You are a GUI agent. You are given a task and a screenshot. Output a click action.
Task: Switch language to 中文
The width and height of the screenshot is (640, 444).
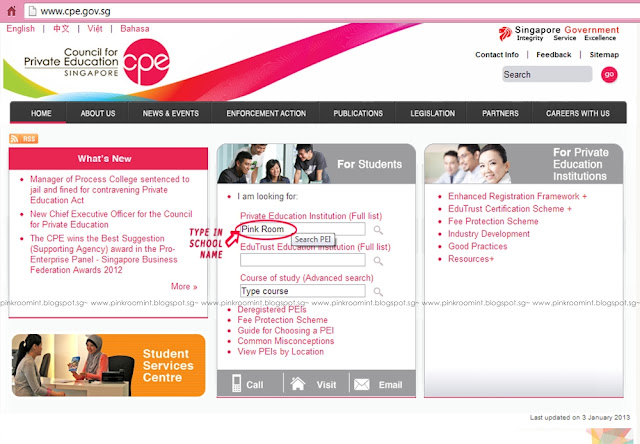point(61,29)
